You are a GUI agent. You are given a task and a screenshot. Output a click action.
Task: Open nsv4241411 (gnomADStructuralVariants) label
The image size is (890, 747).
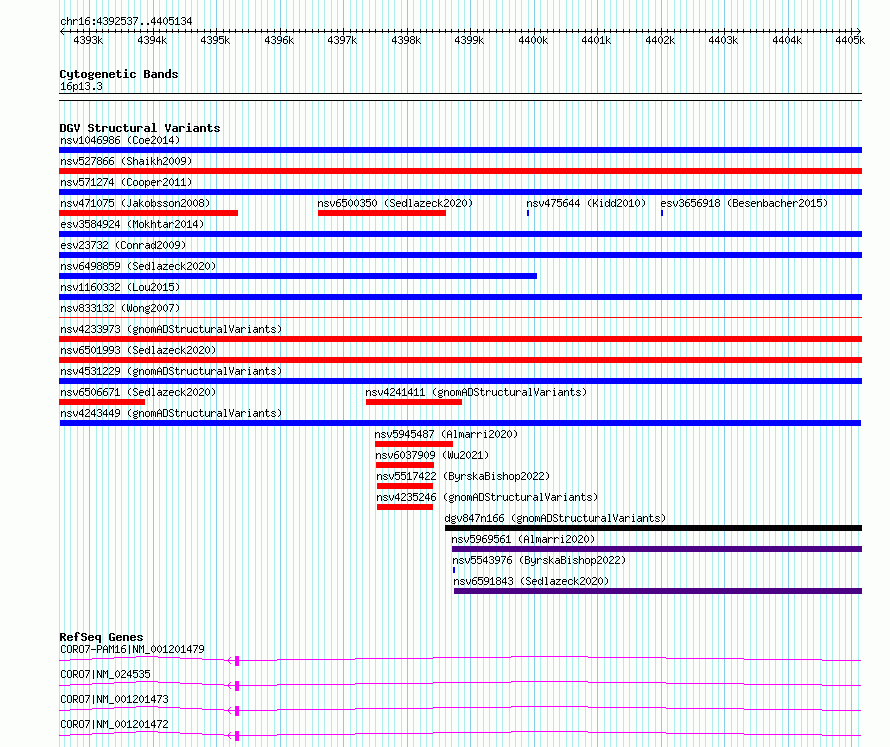coord(476,392)
